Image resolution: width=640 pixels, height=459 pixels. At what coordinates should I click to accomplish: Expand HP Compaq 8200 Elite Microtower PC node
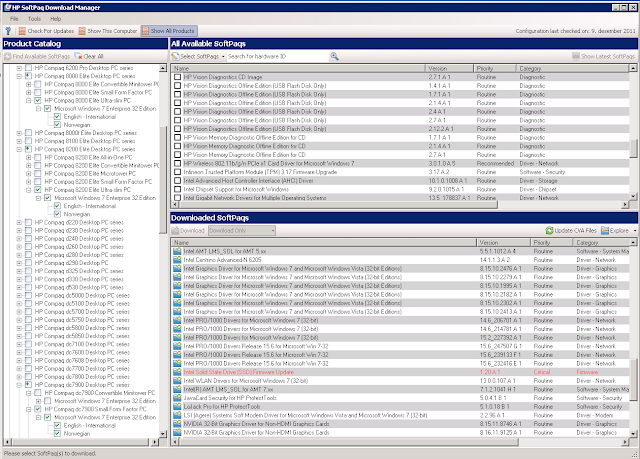29,173
